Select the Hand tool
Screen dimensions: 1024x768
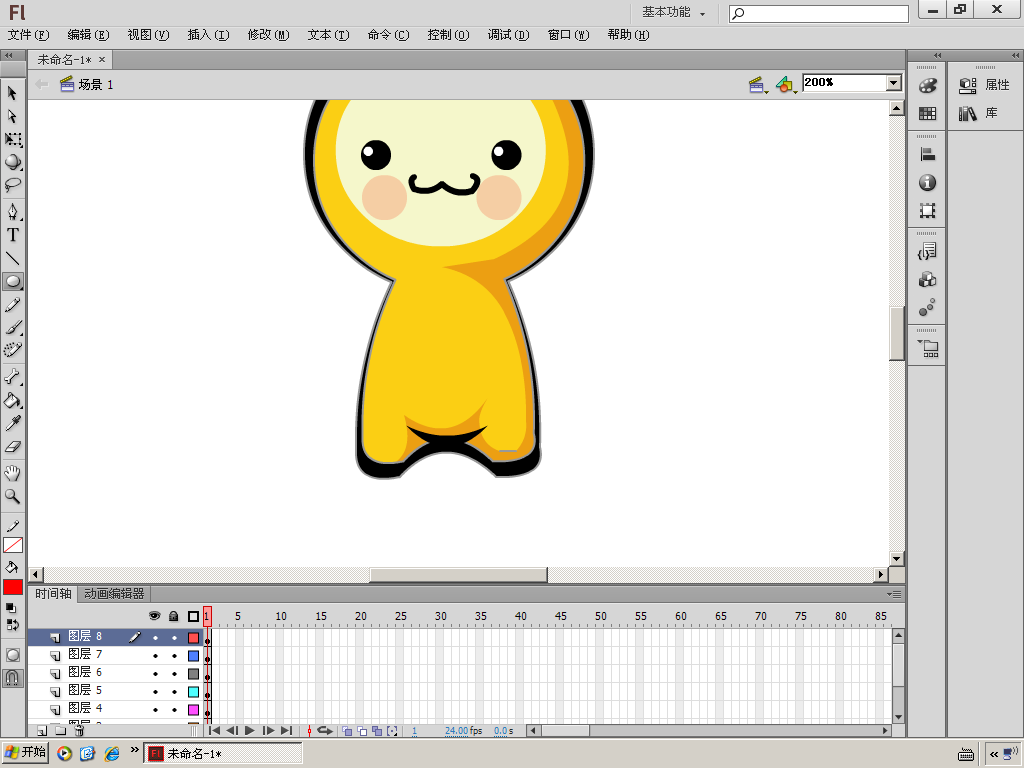[12, 473]
